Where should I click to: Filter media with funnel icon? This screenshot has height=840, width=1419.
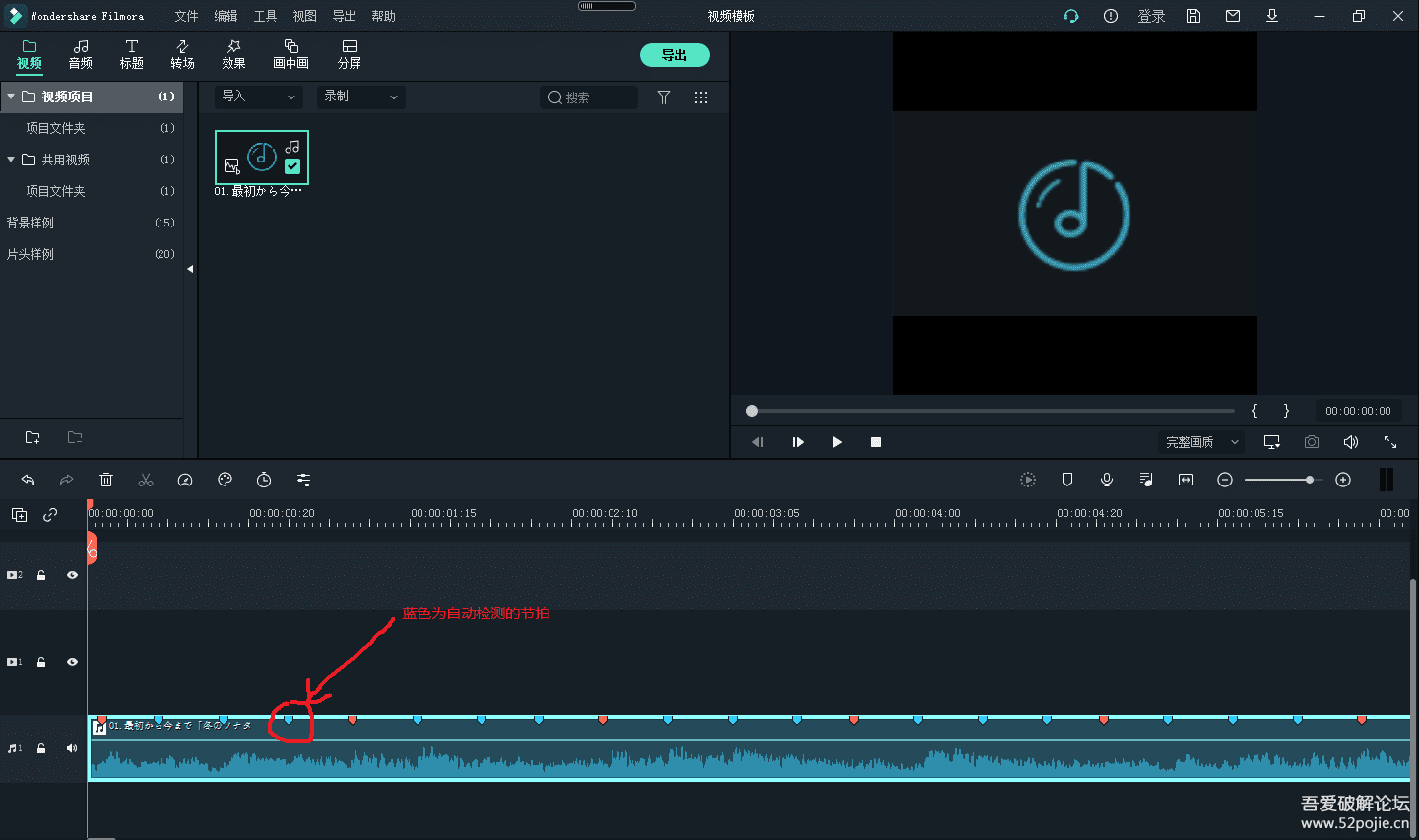point(664,97)
